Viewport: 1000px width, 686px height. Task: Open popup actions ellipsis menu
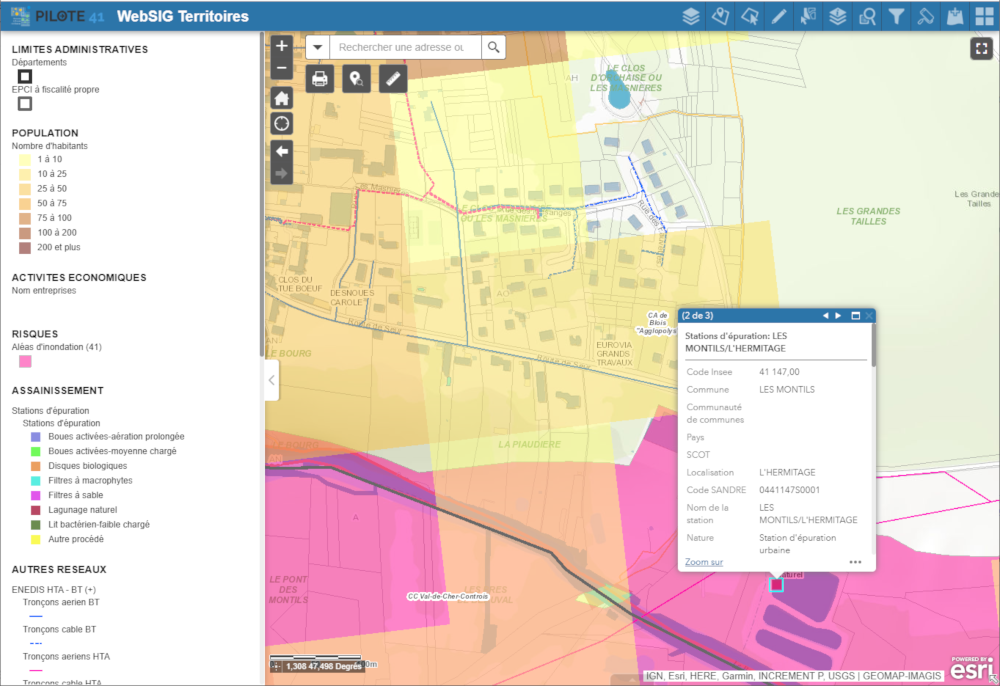(x=855, y=562)
